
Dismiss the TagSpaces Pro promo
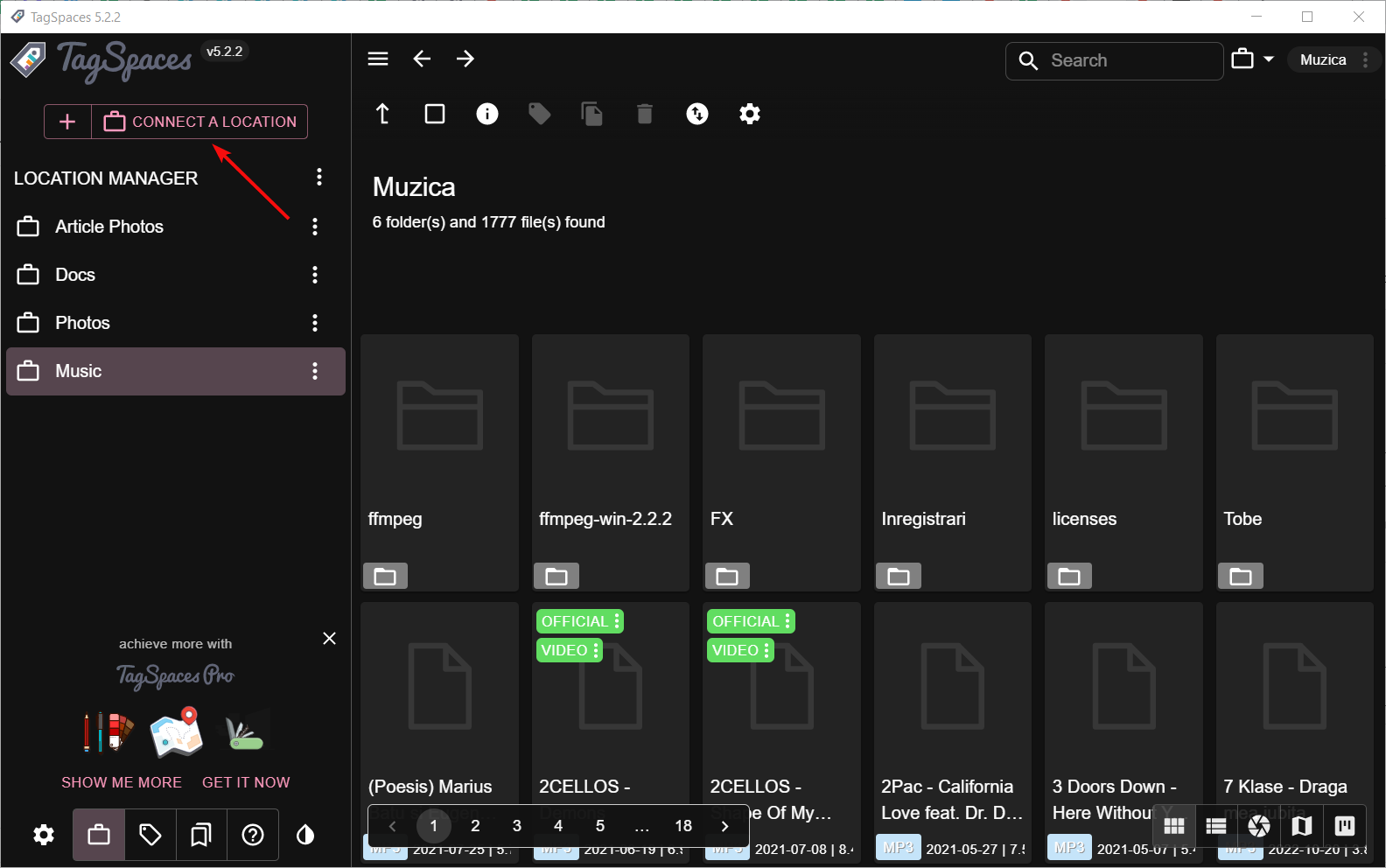(329, 639)
